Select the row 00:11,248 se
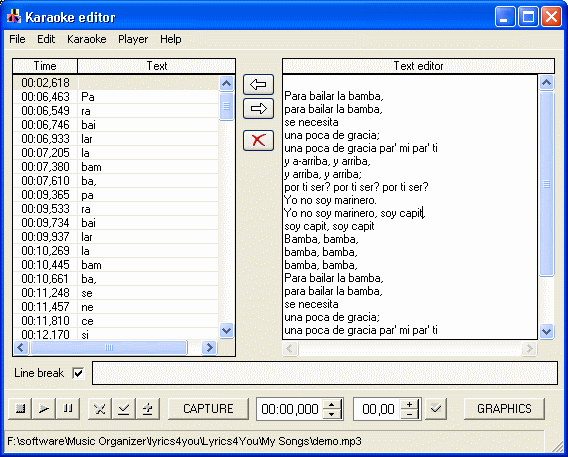This screenshot has width=568, height=457. pos(116,293)
